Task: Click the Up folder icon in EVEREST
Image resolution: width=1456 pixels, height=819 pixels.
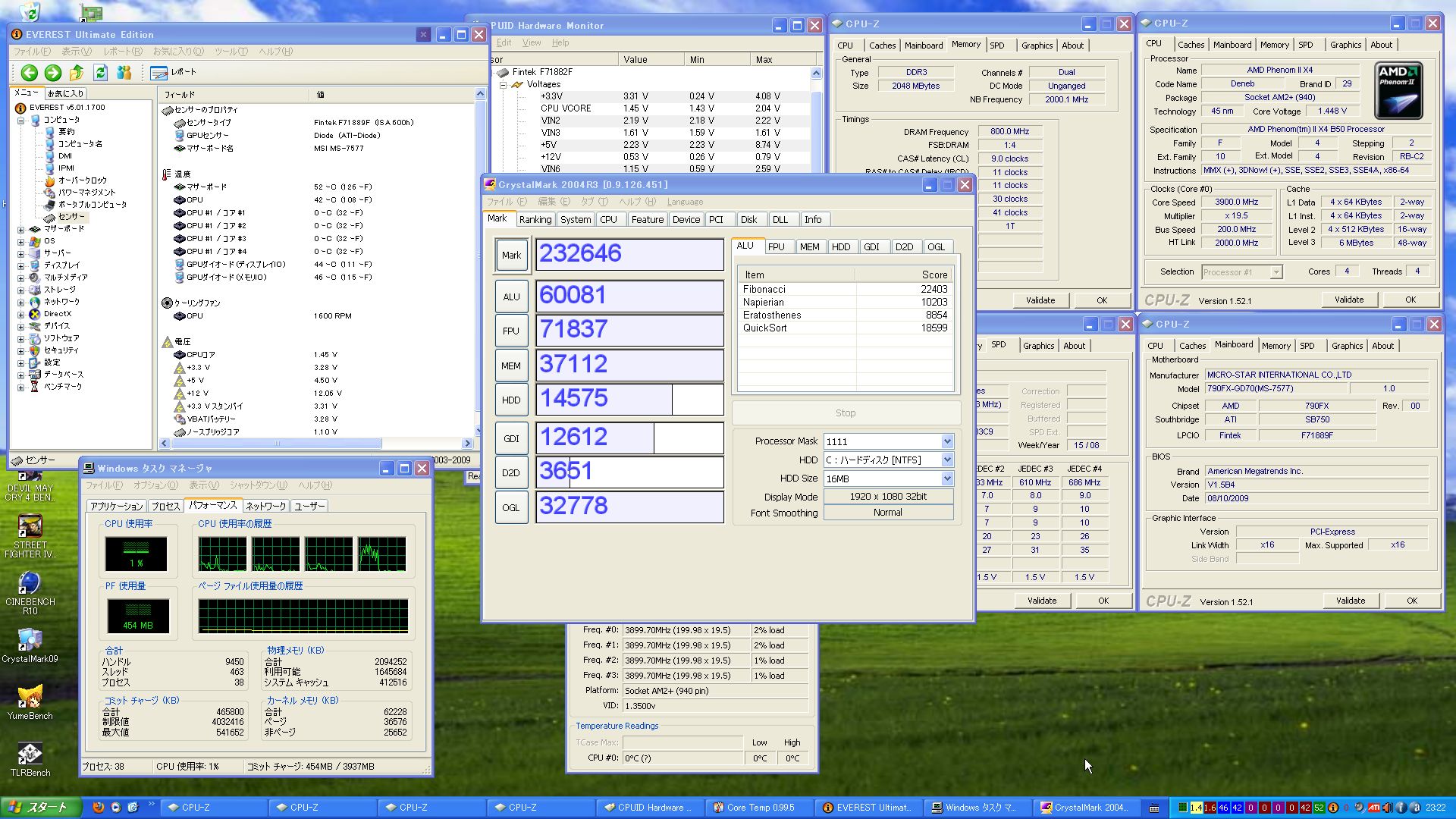Action: [x=77, y=73]
